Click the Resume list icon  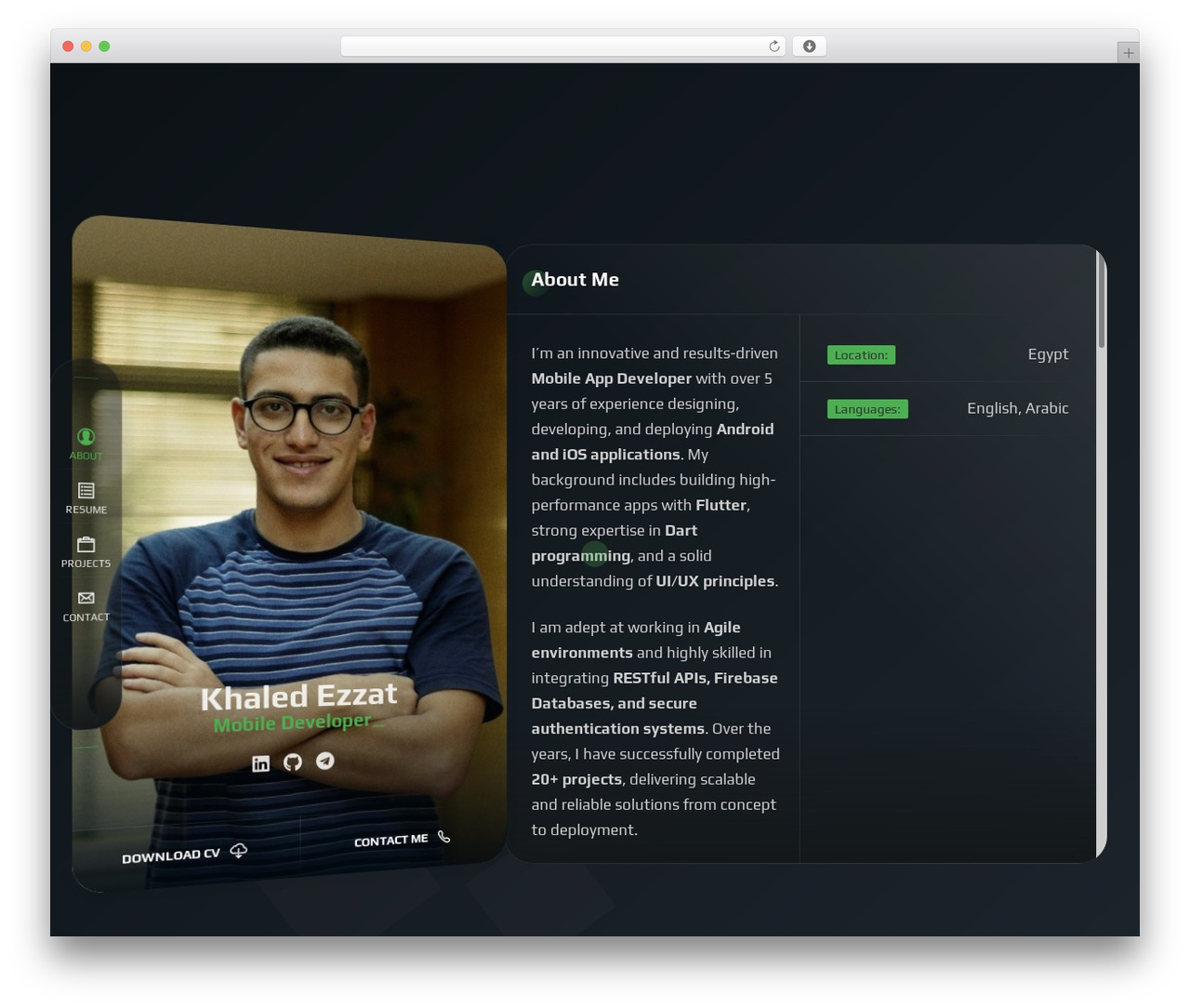coord(86,490)
